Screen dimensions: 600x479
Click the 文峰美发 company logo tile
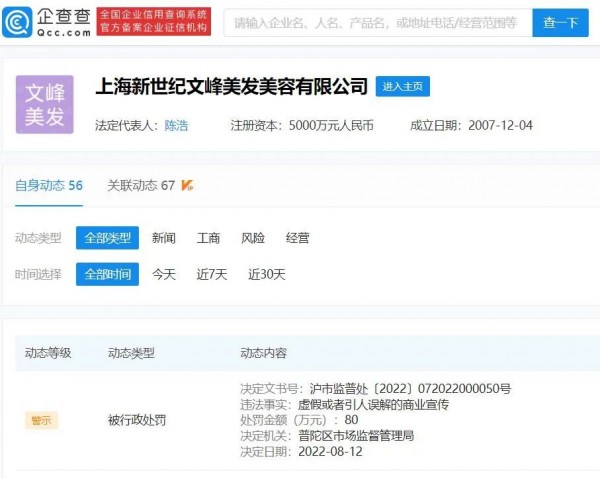click(x=44, y=104)
